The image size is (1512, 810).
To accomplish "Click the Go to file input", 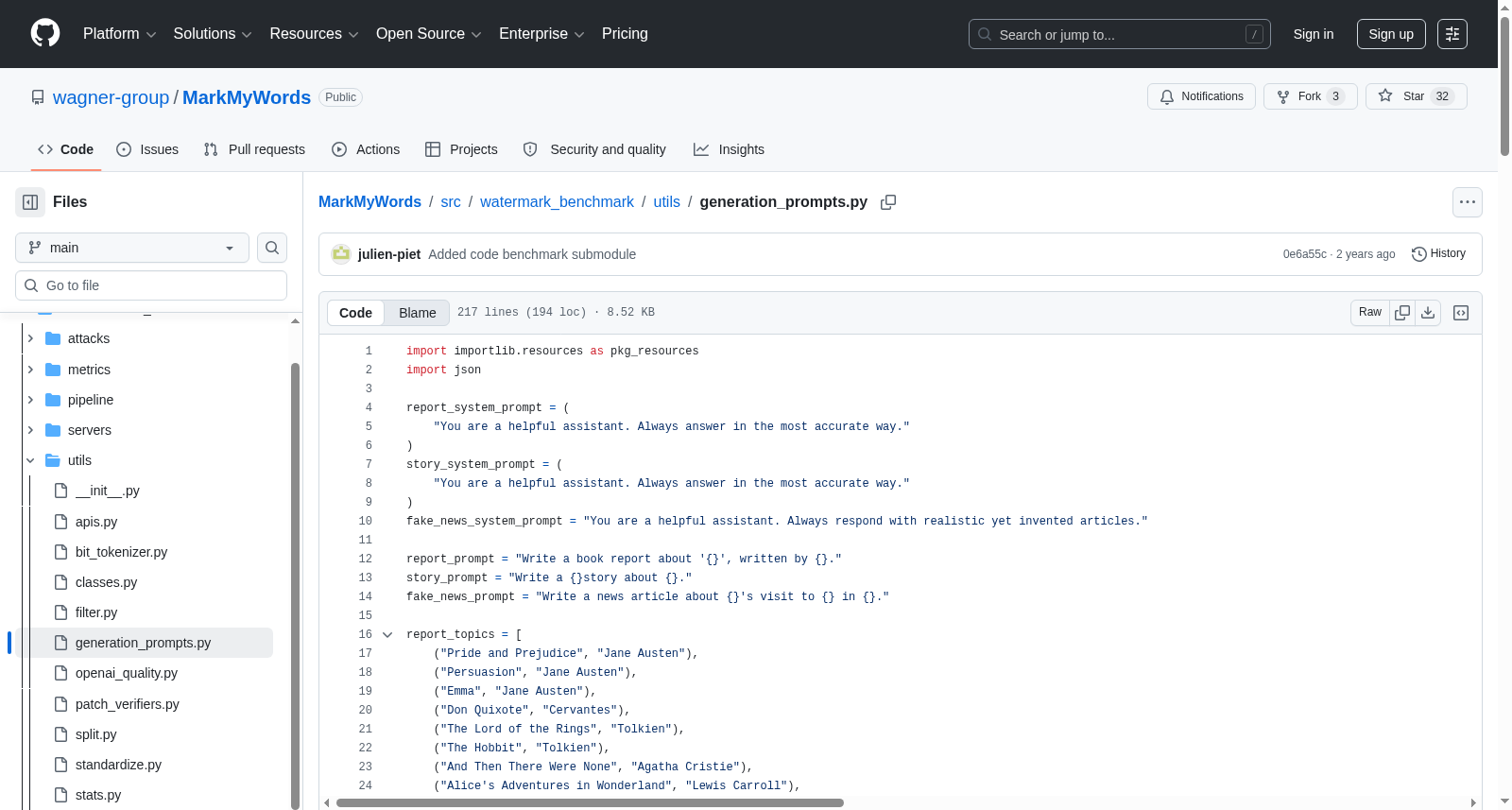I will coord(151,285).
